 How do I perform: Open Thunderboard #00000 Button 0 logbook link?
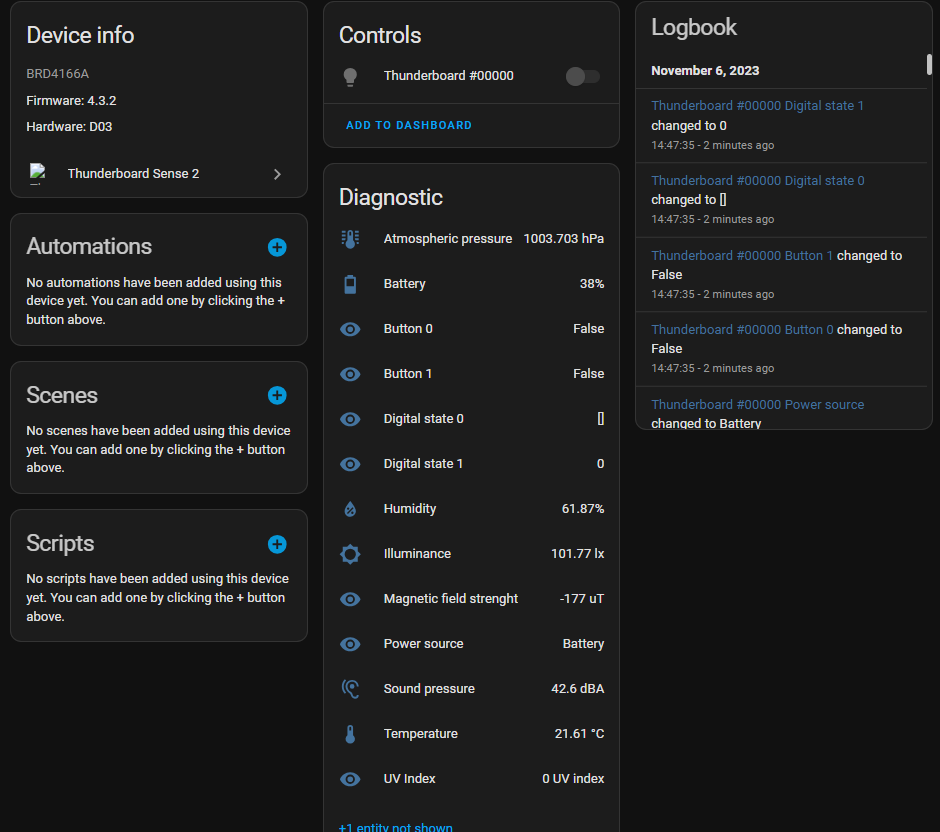pos(742,330)
